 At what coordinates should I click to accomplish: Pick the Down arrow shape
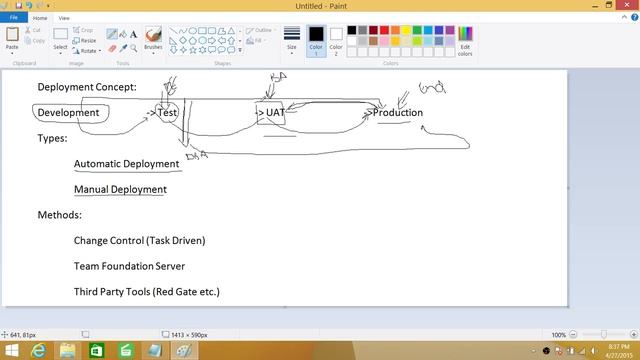173,50
